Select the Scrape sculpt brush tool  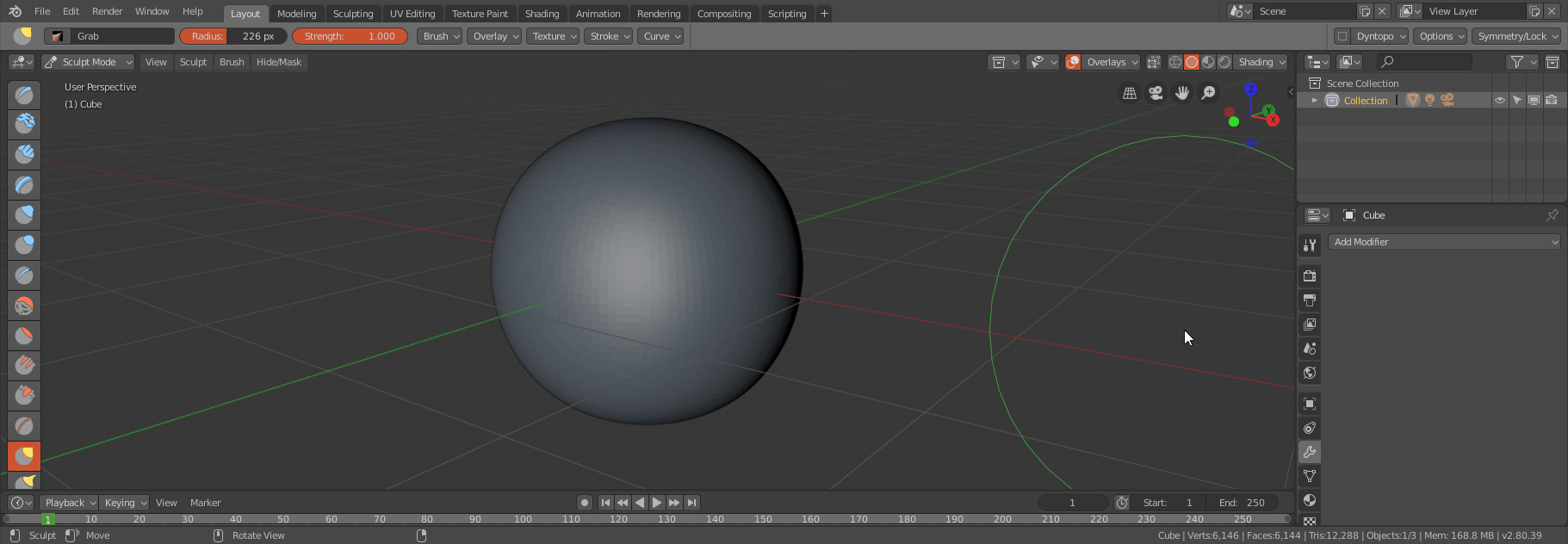coord(24,396)
